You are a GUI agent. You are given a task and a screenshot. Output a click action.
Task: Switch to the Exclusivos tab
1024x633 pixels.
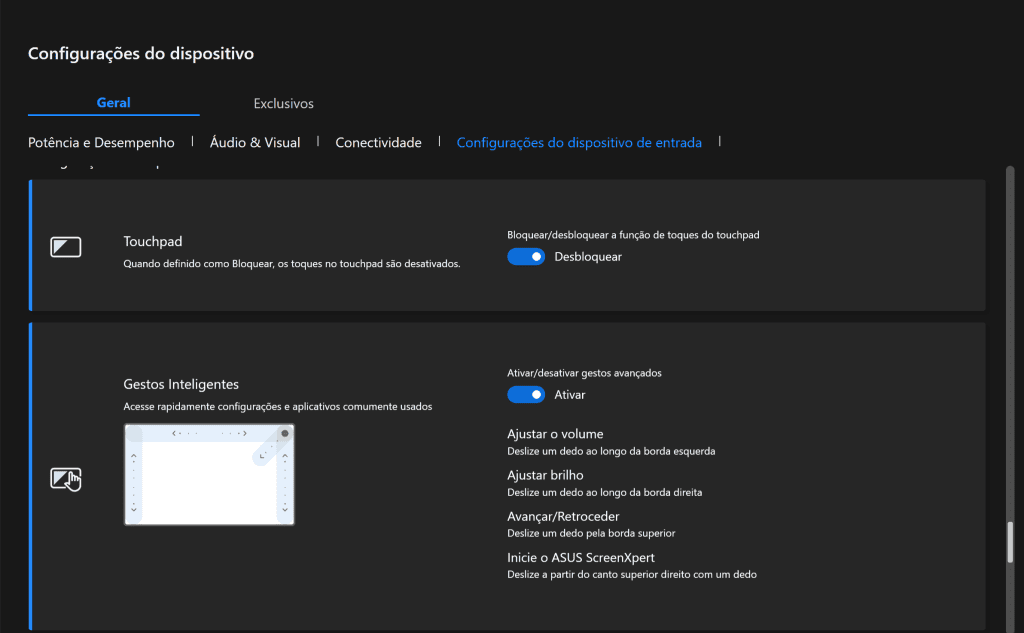pyautogui.click(x=283, y=103)
